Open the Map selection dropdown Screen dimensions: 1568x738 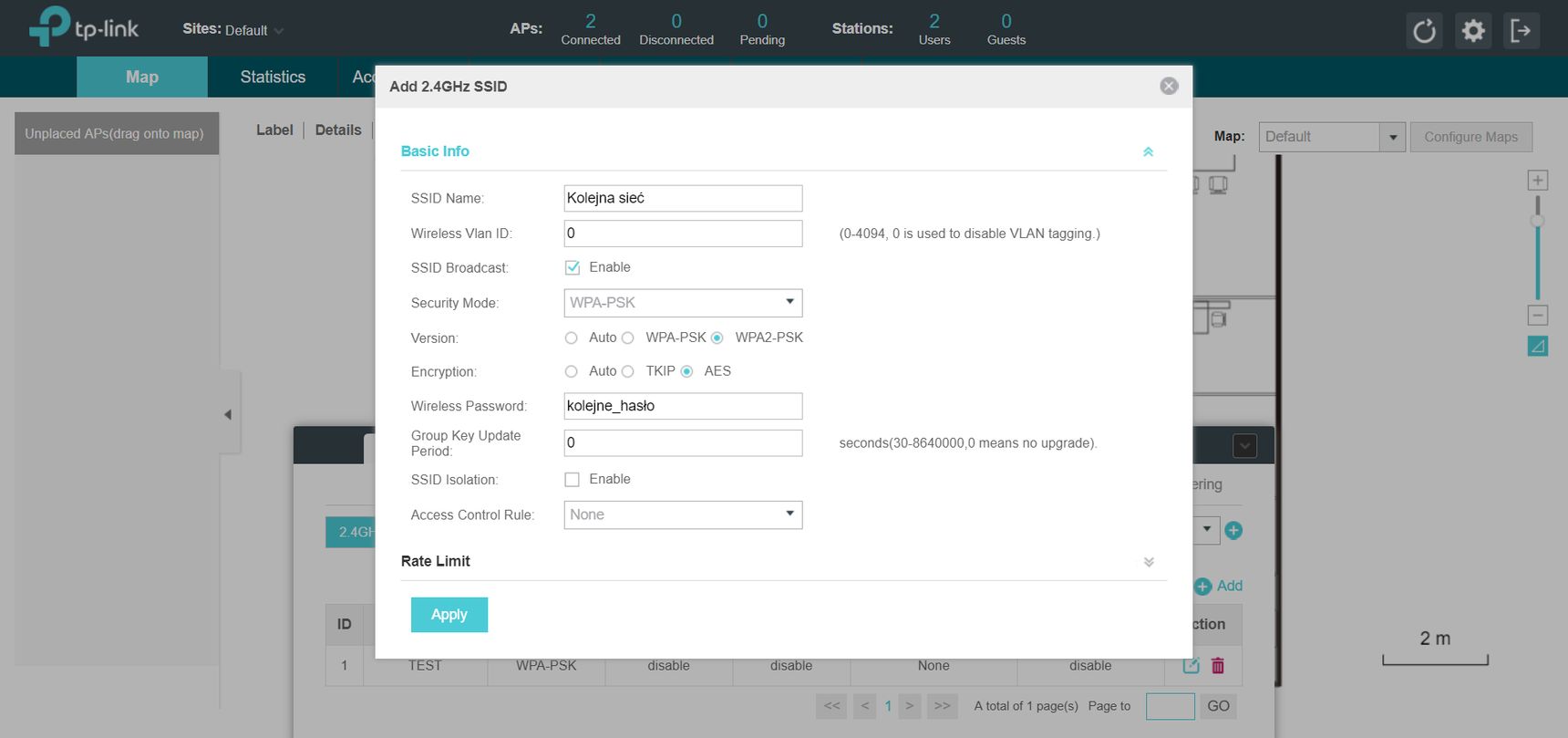pos(1332,137)
